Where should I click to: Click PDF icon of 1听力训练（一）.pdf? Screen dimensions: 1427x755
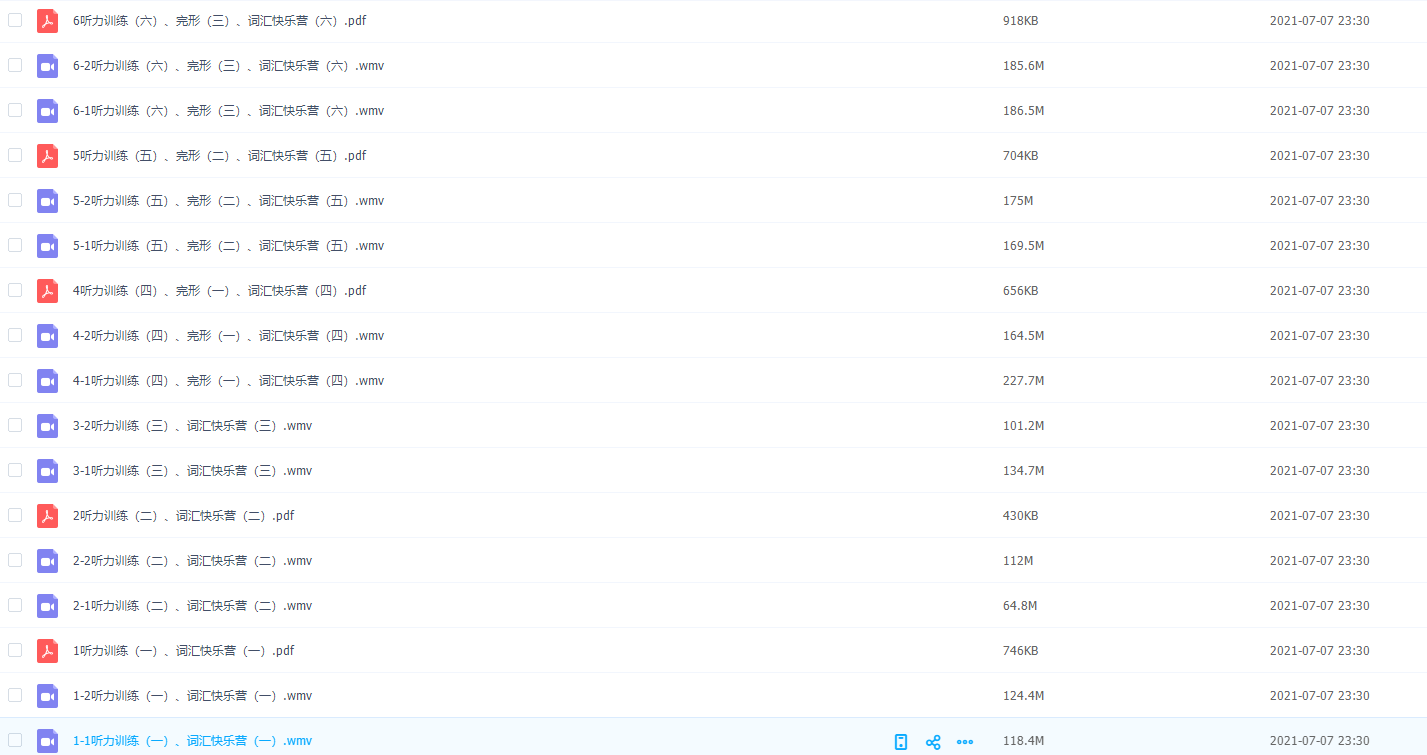pyautogui.click(x=47, y=651)
